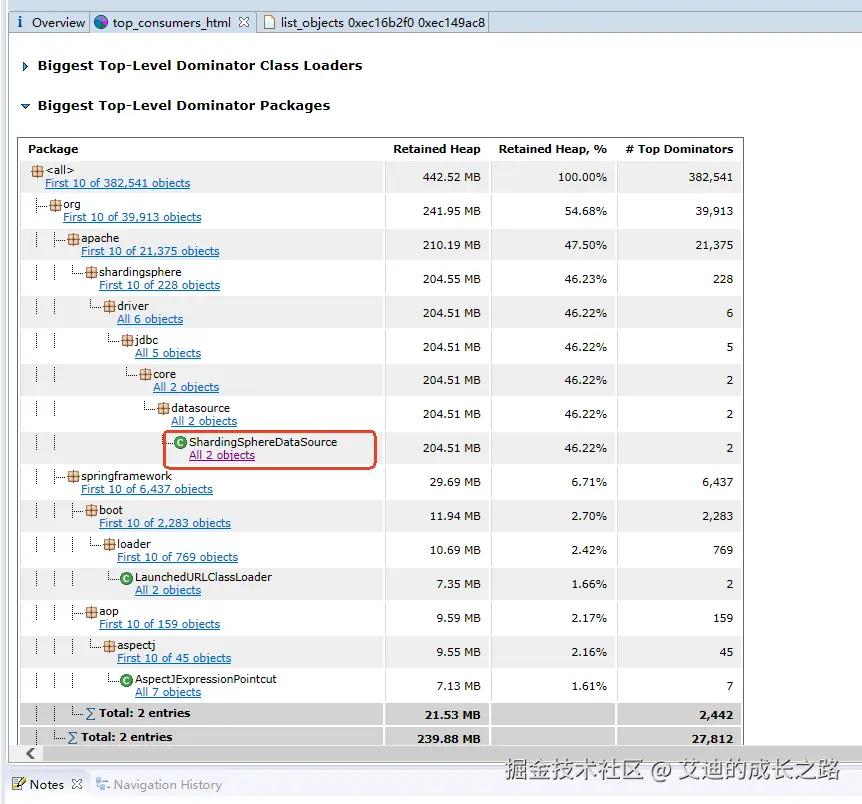This screenshot has height=804, width=862.
Task: Click the 'Retained Heap, %' column header
Action: coord(552,150)
